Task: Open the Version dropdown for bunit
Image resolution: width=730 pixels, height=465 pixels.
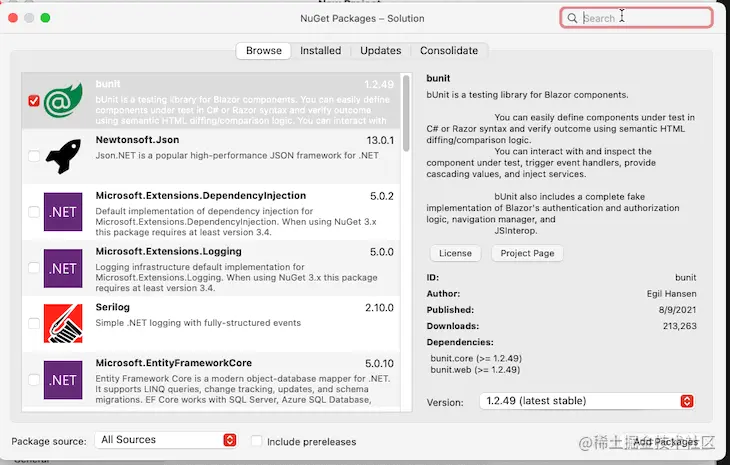Action: (x=587, y=401)
